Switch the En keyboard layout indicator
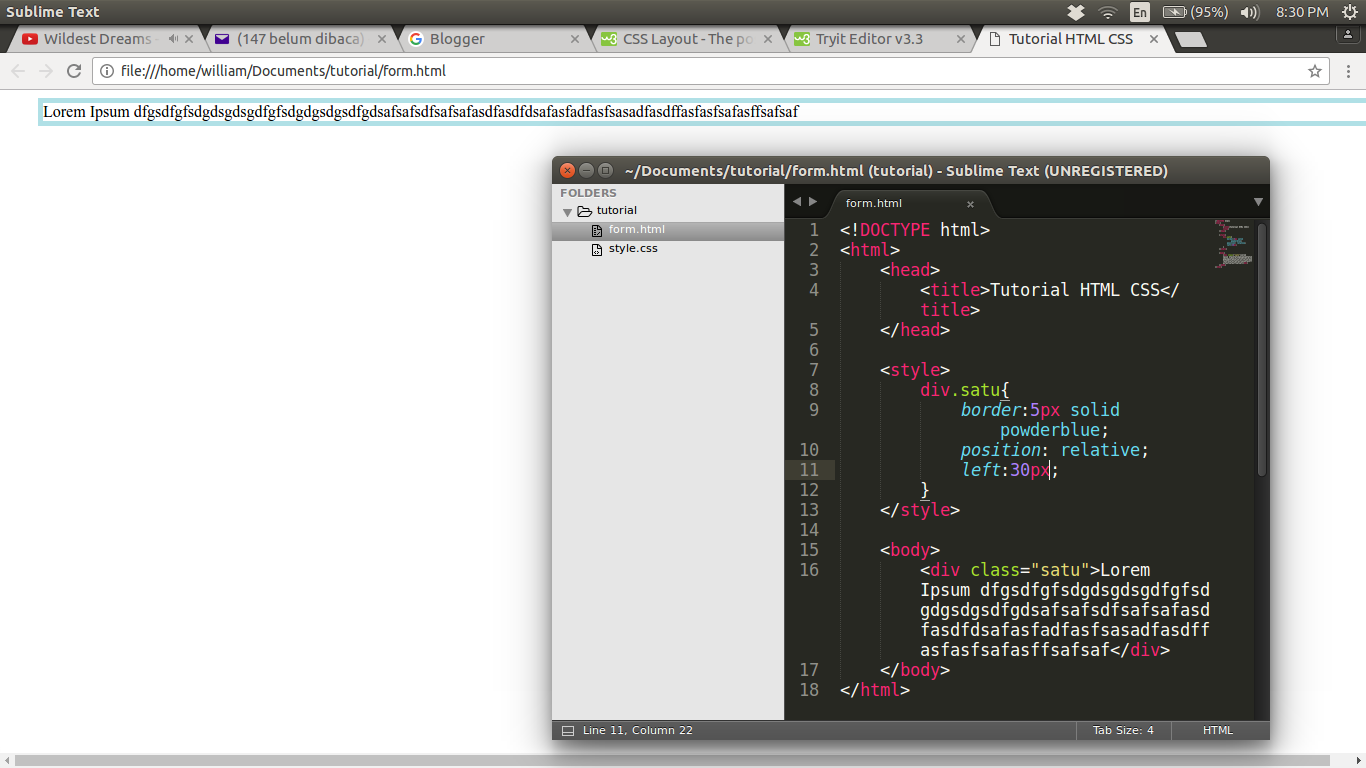 pos(1140,11)
